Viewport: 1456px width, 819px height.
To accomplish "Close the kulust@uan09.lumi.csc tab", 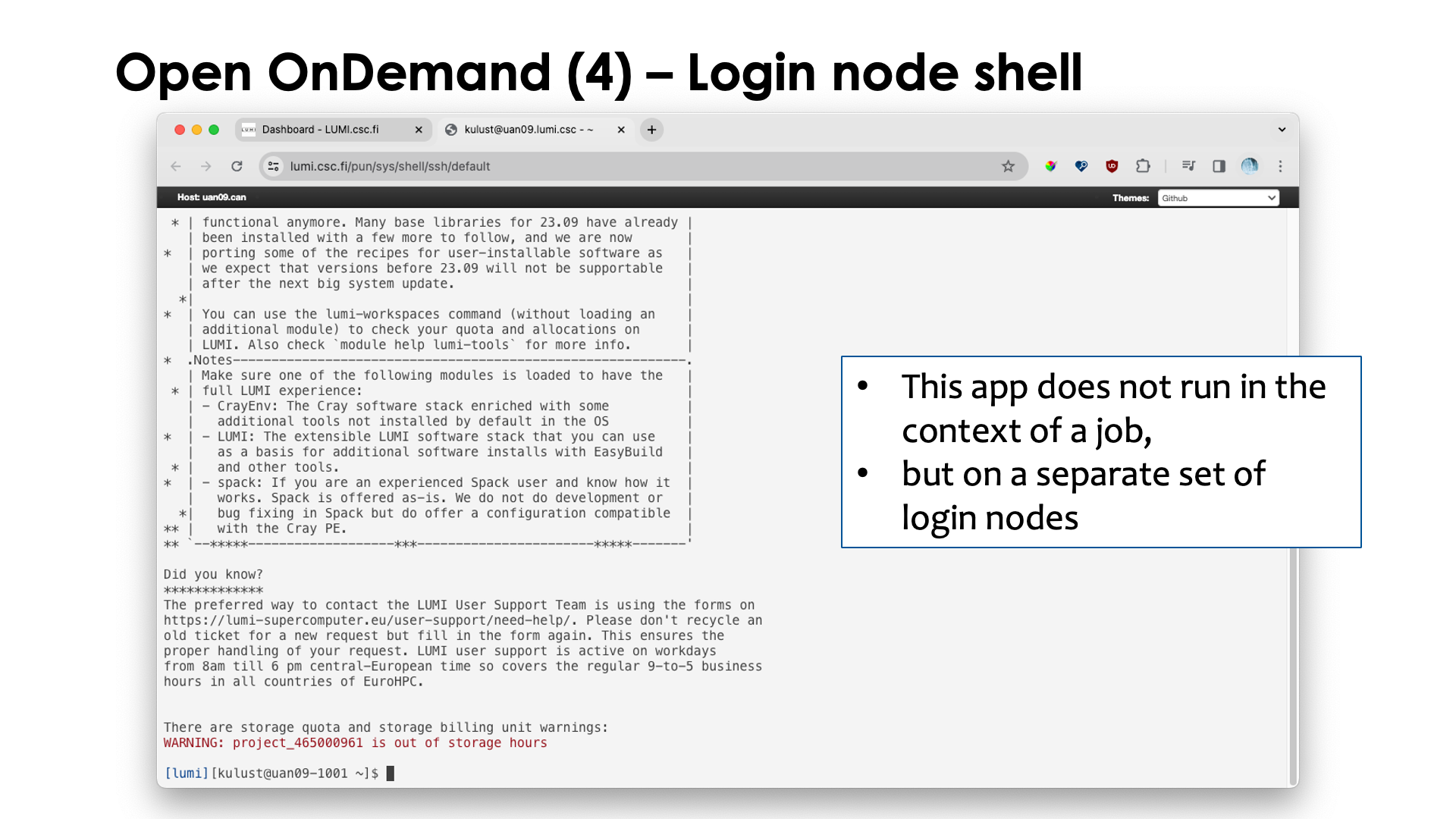I will coord(621,130).
